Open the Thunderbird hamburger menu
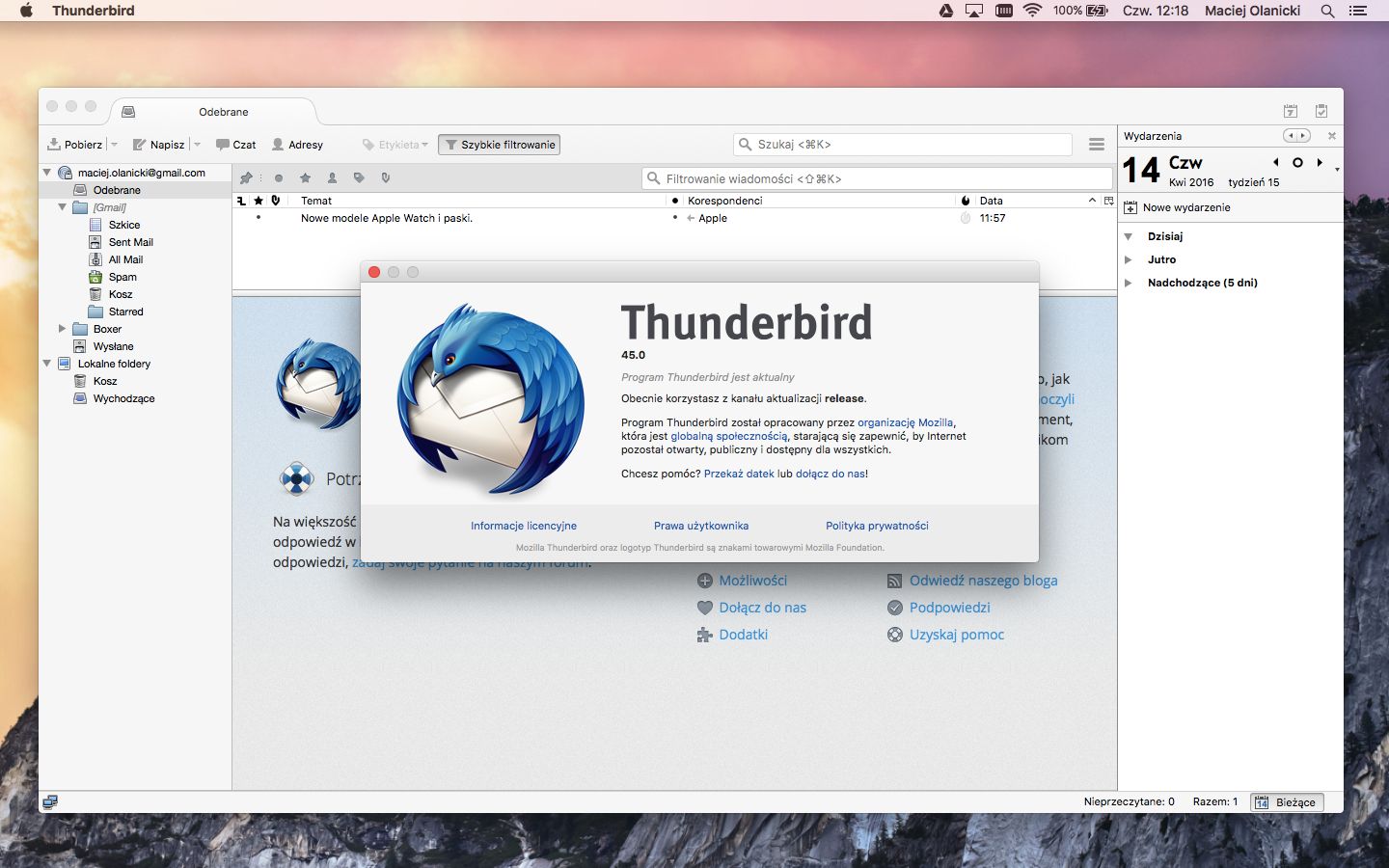The width and height of the screenshot is (1389, 868). click(1097, 145)
